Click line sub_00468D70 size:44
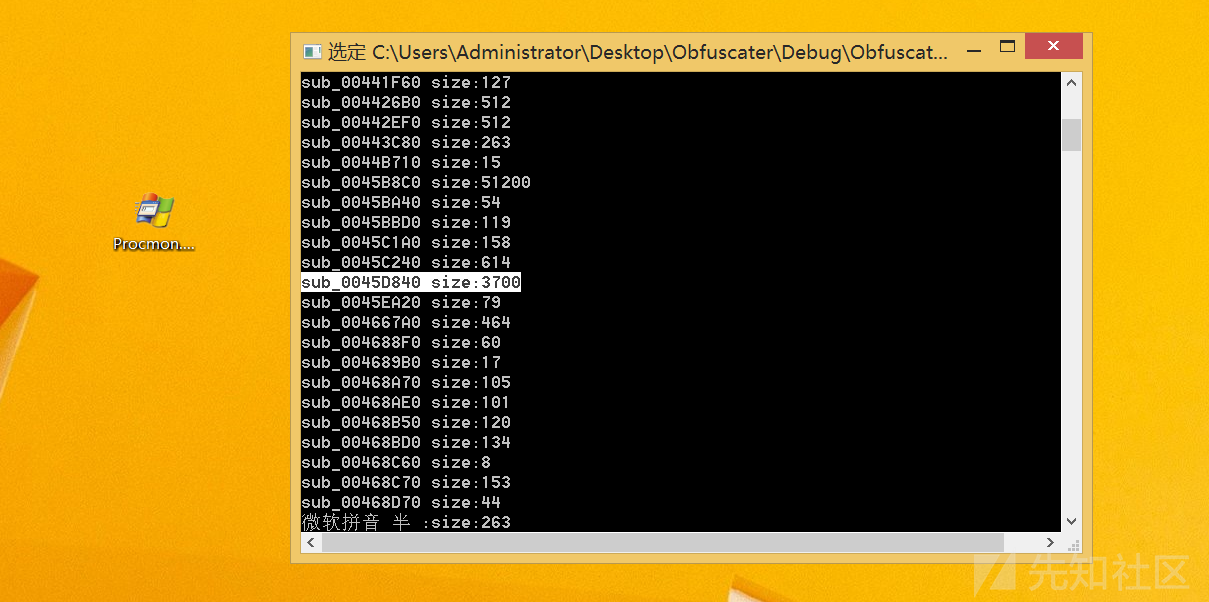 [x=401, y=502]
